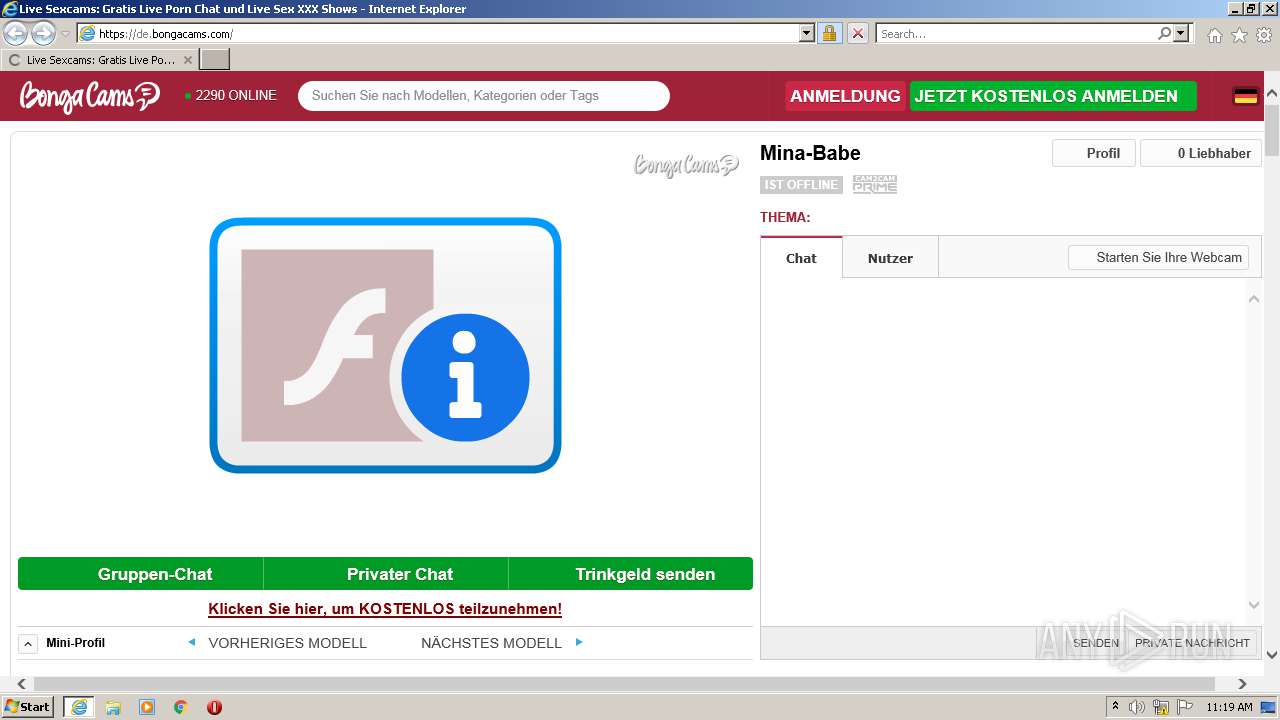Open search provider dropdown arrow
The image size is (1280, 720).
(1182, 33)
